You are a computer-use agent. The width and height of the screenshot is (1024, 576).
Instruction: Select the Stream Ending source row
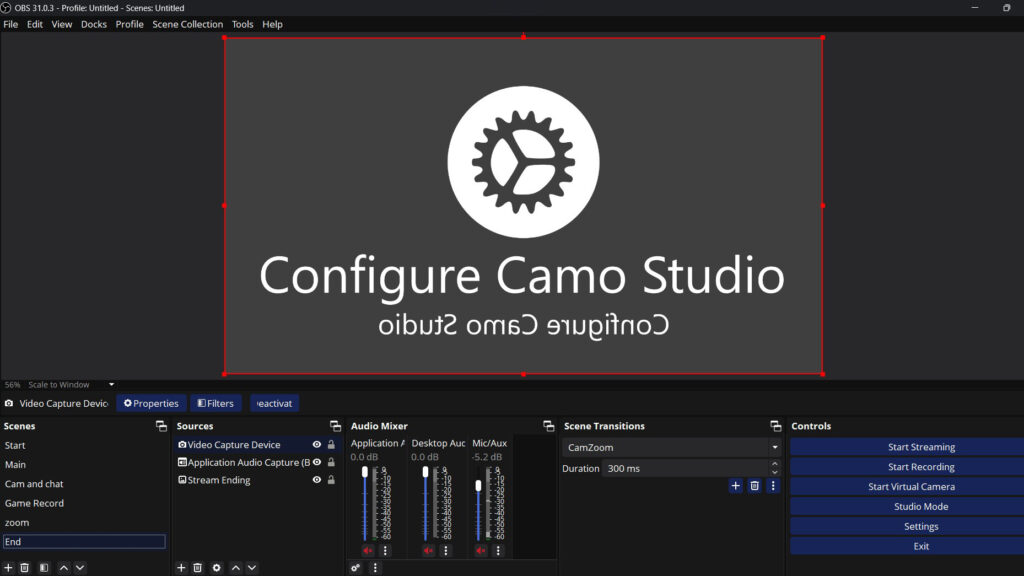point(257,480)
